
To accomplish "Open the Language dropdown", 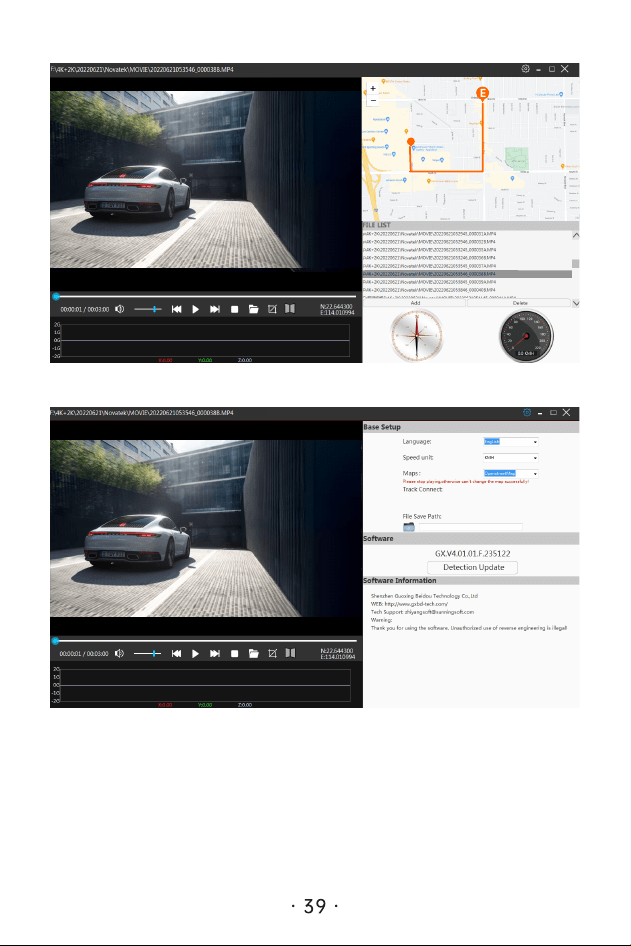I will (x=510, y=442).
